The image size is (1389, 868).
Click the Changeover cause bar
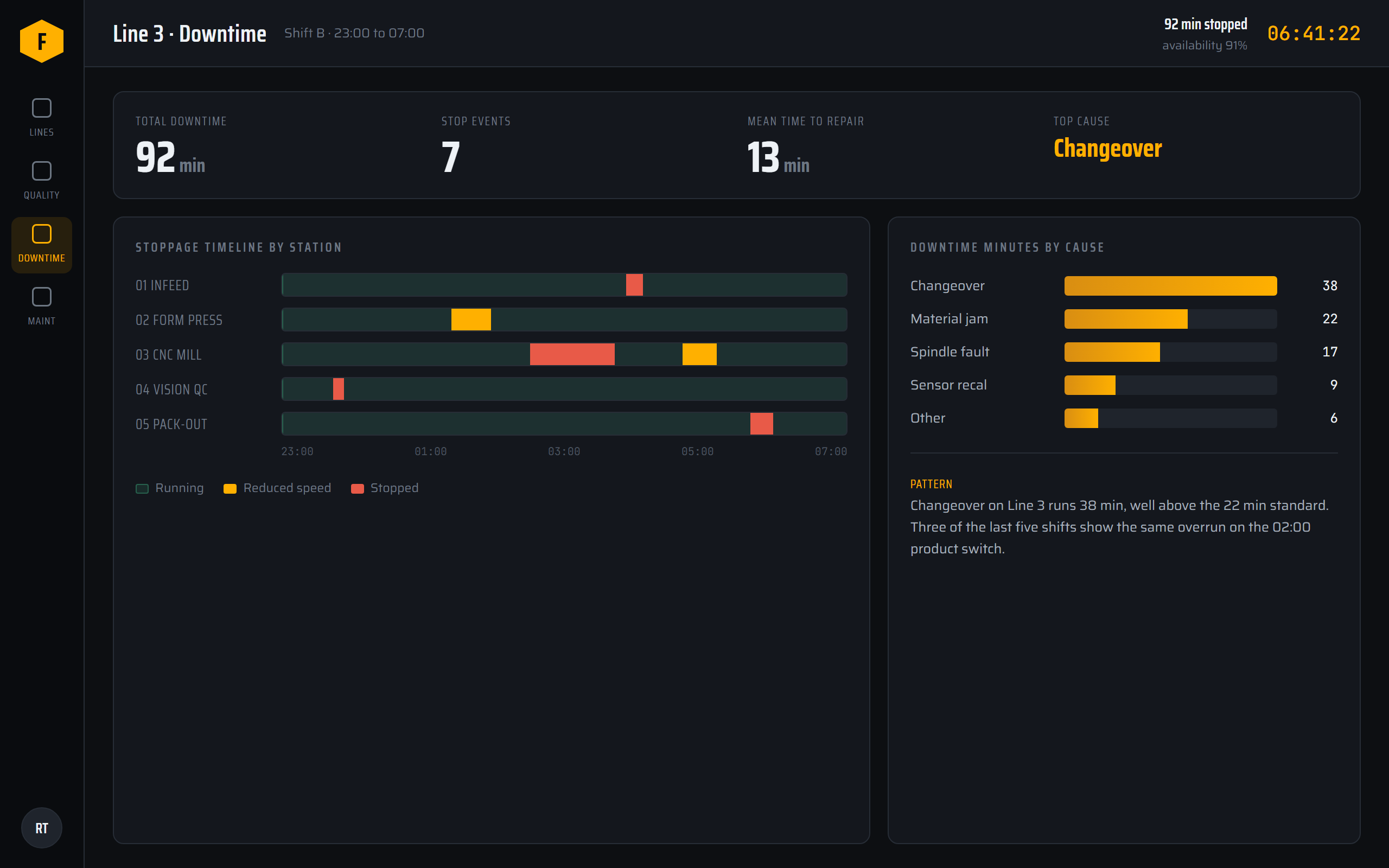(x=1170, y=286)
